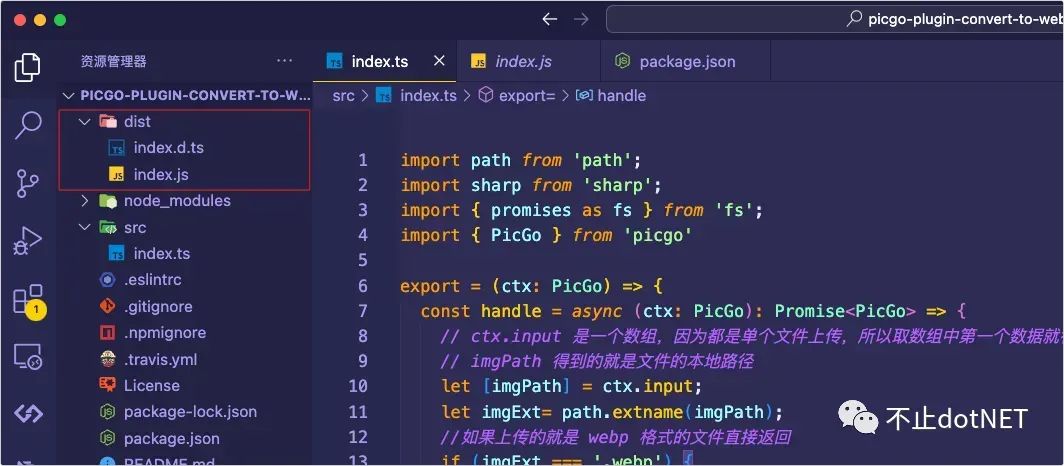The width and height of the screenshot is (1064, 466).
Task: Collapse the src folder chevron
Action: click(x=85, y=227)
